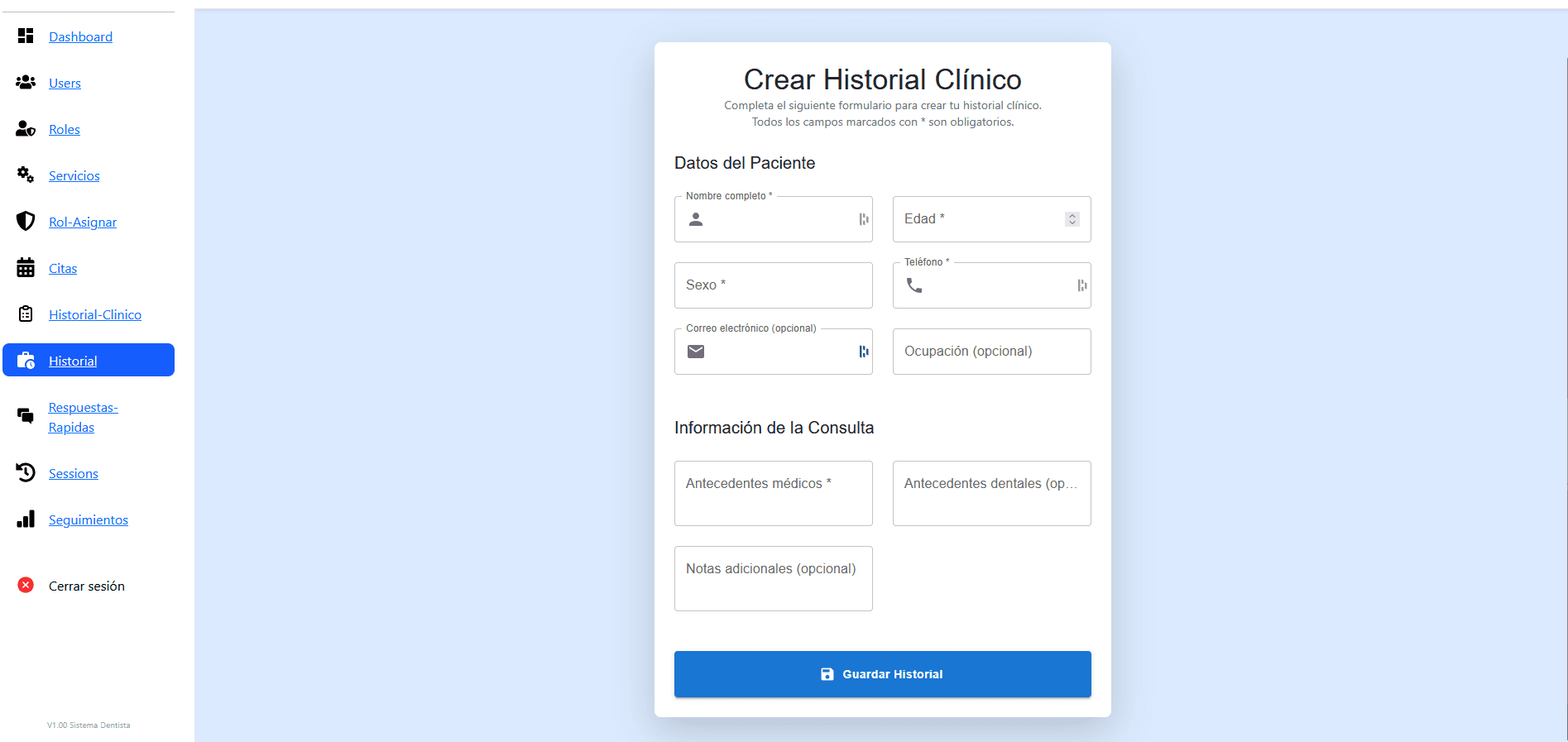Click the Cerrar sesión text
The width and height of the screenshot is (1568, 742).
(87, 586)
